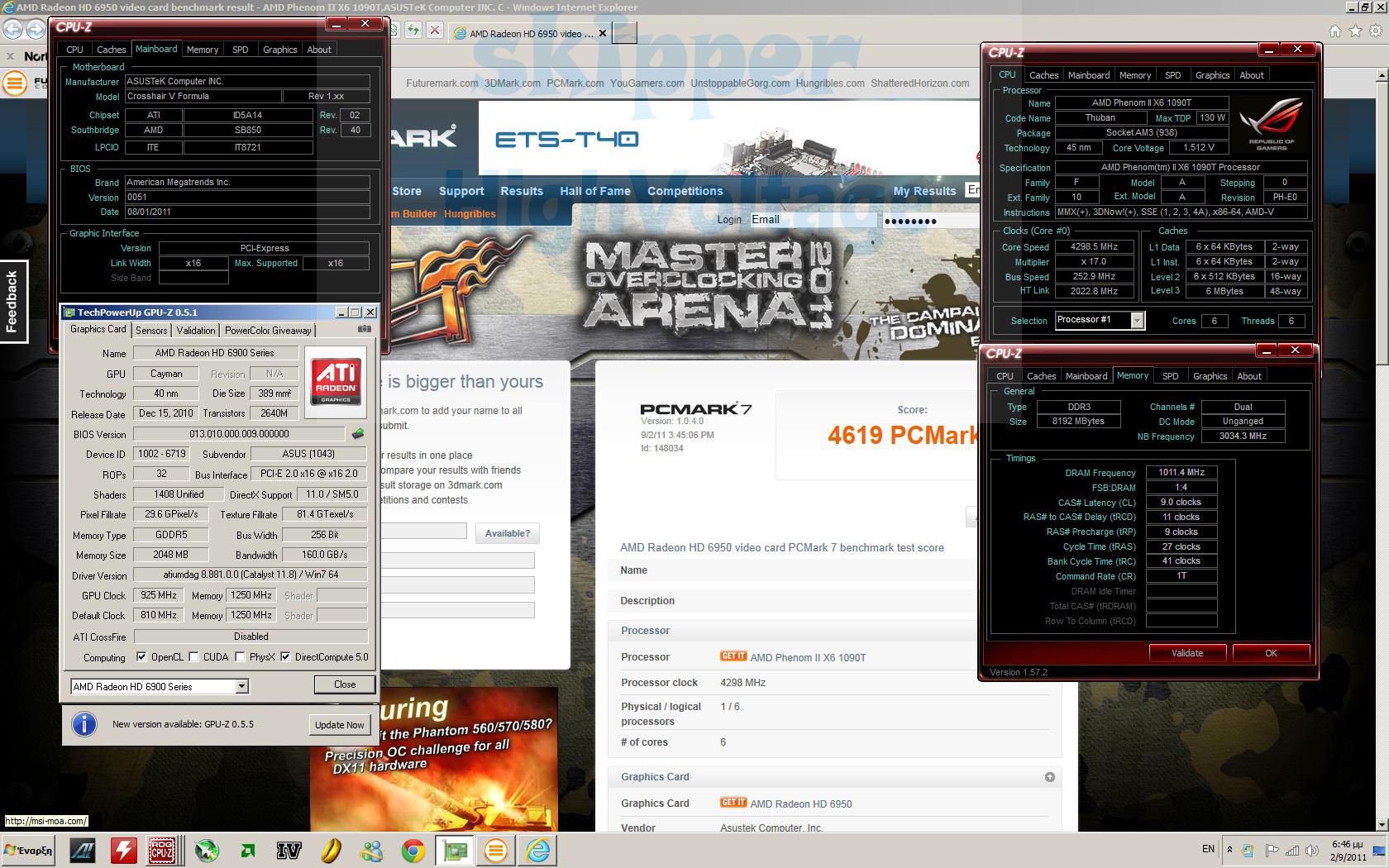Select the About tab in the Mainboard CPU-Z window

pyautogui.click(x=319, y=50)
